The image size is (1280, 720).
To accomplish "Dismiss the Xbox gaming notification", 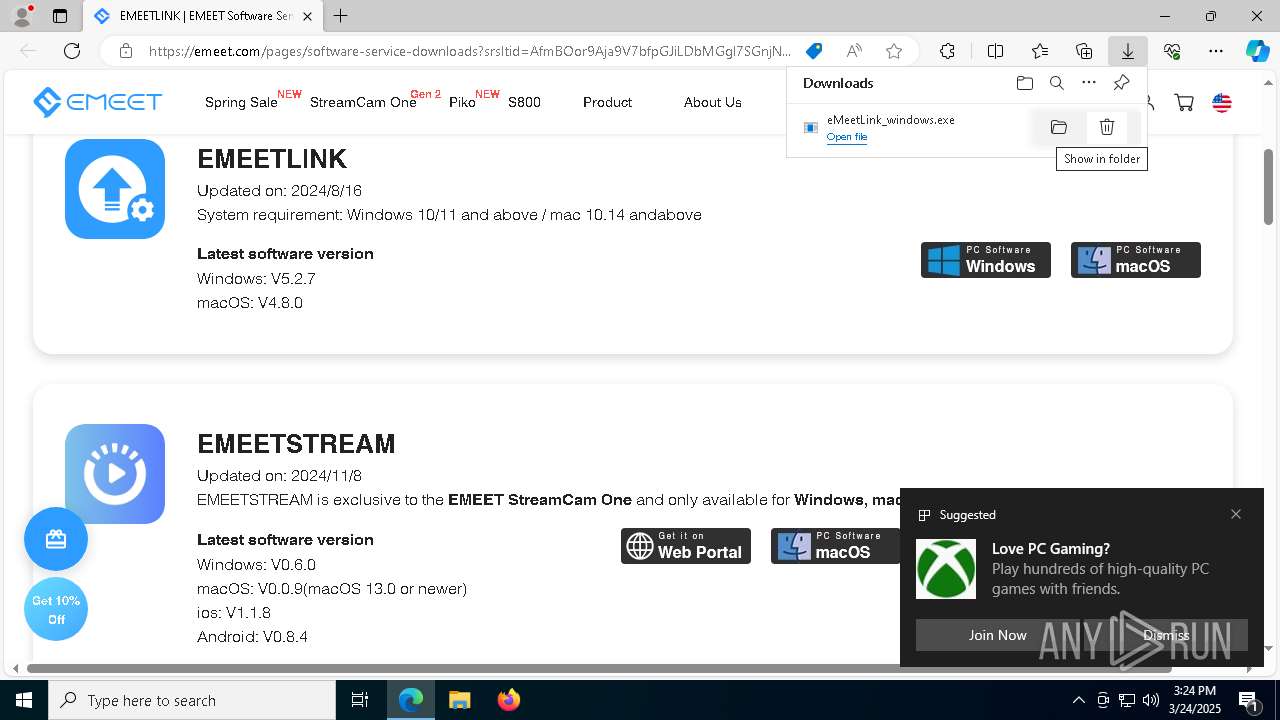I will (x=1166, y=635).
